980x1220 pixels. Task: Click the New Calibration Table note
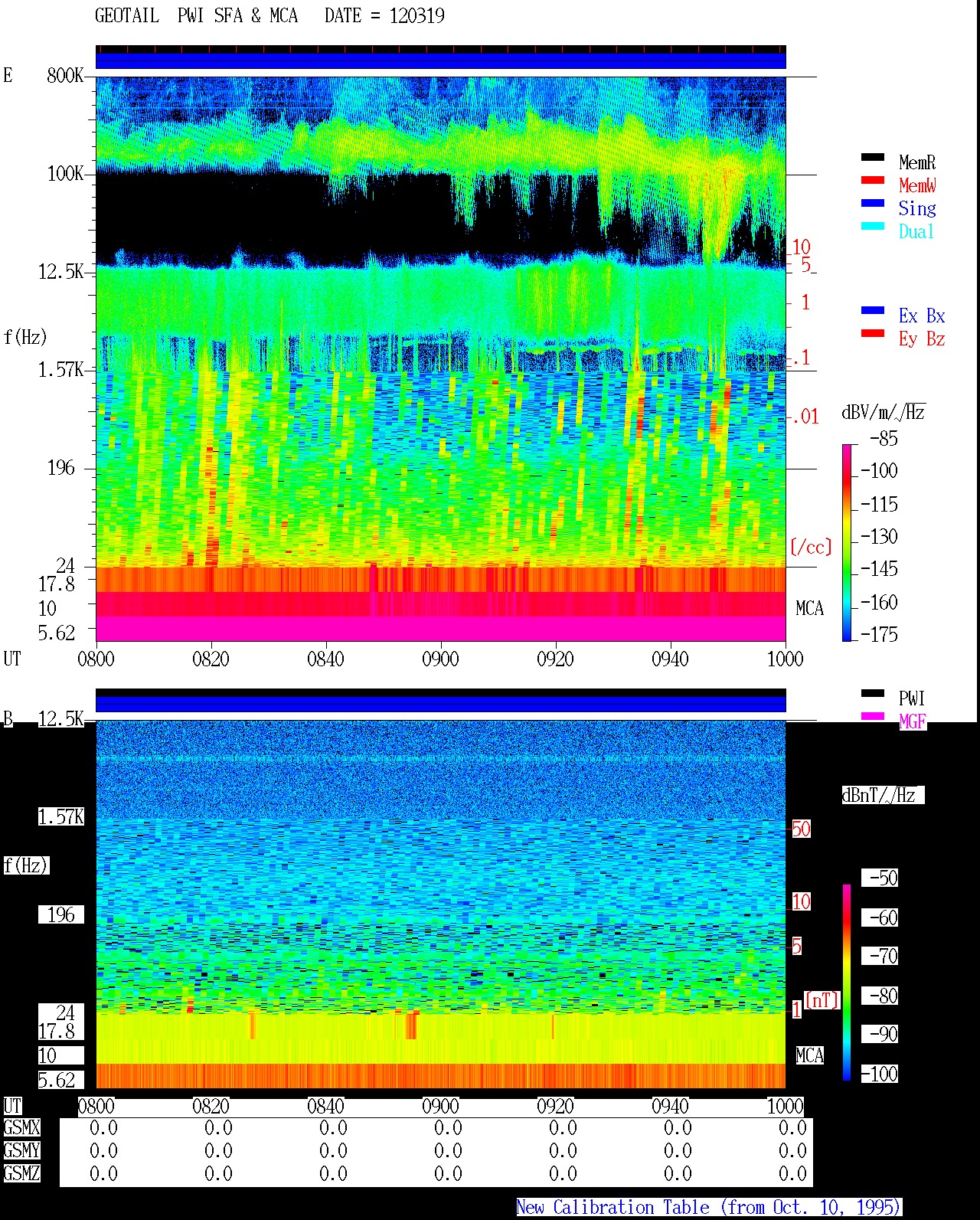[709, 1207]
